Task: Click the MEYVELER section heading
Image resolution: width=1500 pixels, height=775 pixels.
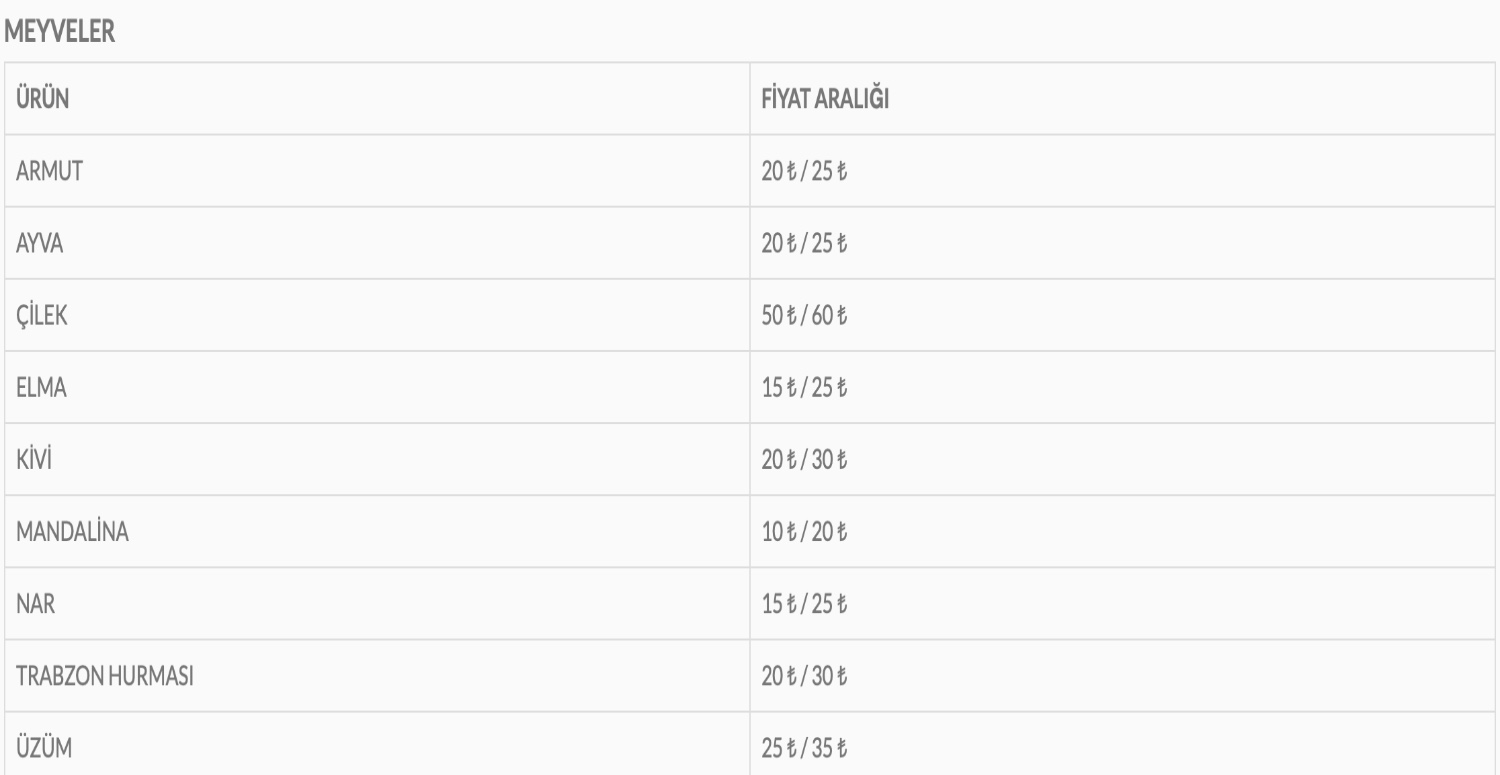Action: (61, 33)
